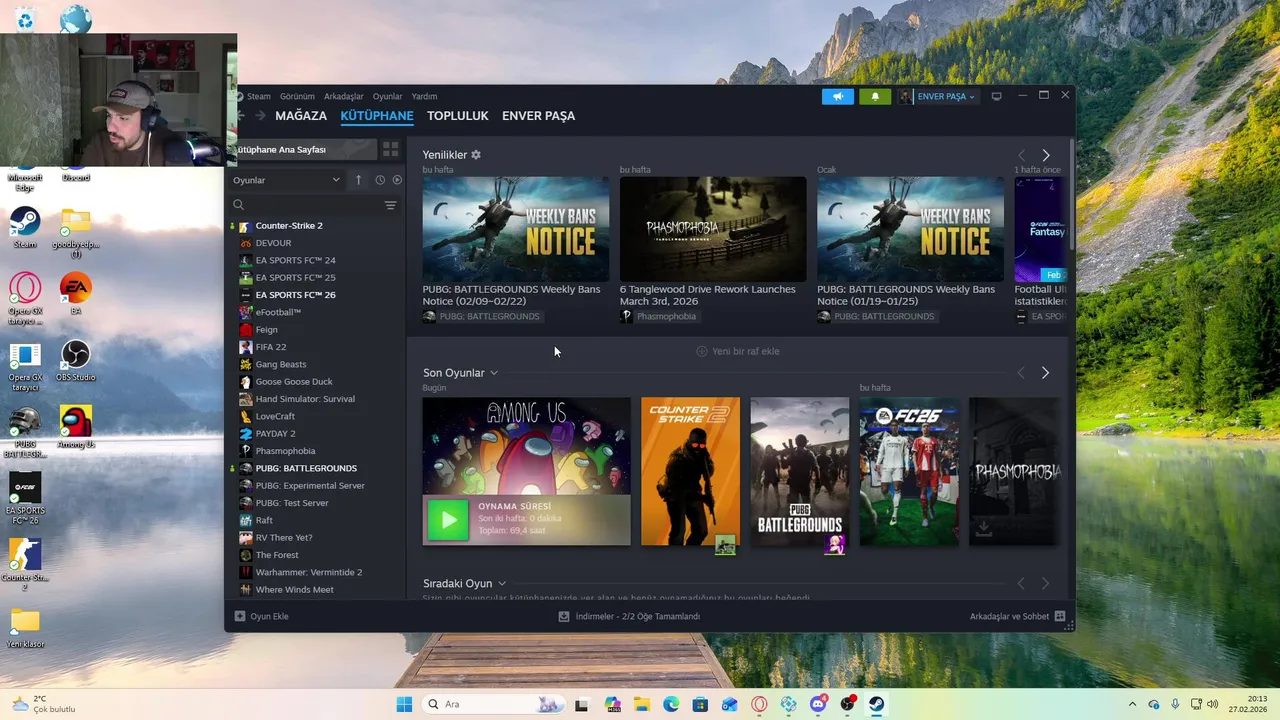Viewport: 1280px width, 720px height.
Task: Click Yeni bir raf ekle
Action: tap(738, 351)
